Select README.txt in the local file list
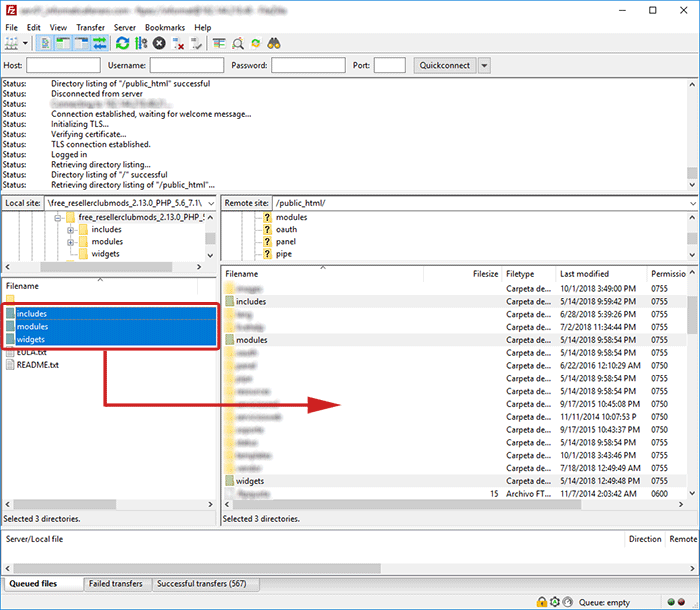This screenshot has width=700, height=610. (38, 365)
